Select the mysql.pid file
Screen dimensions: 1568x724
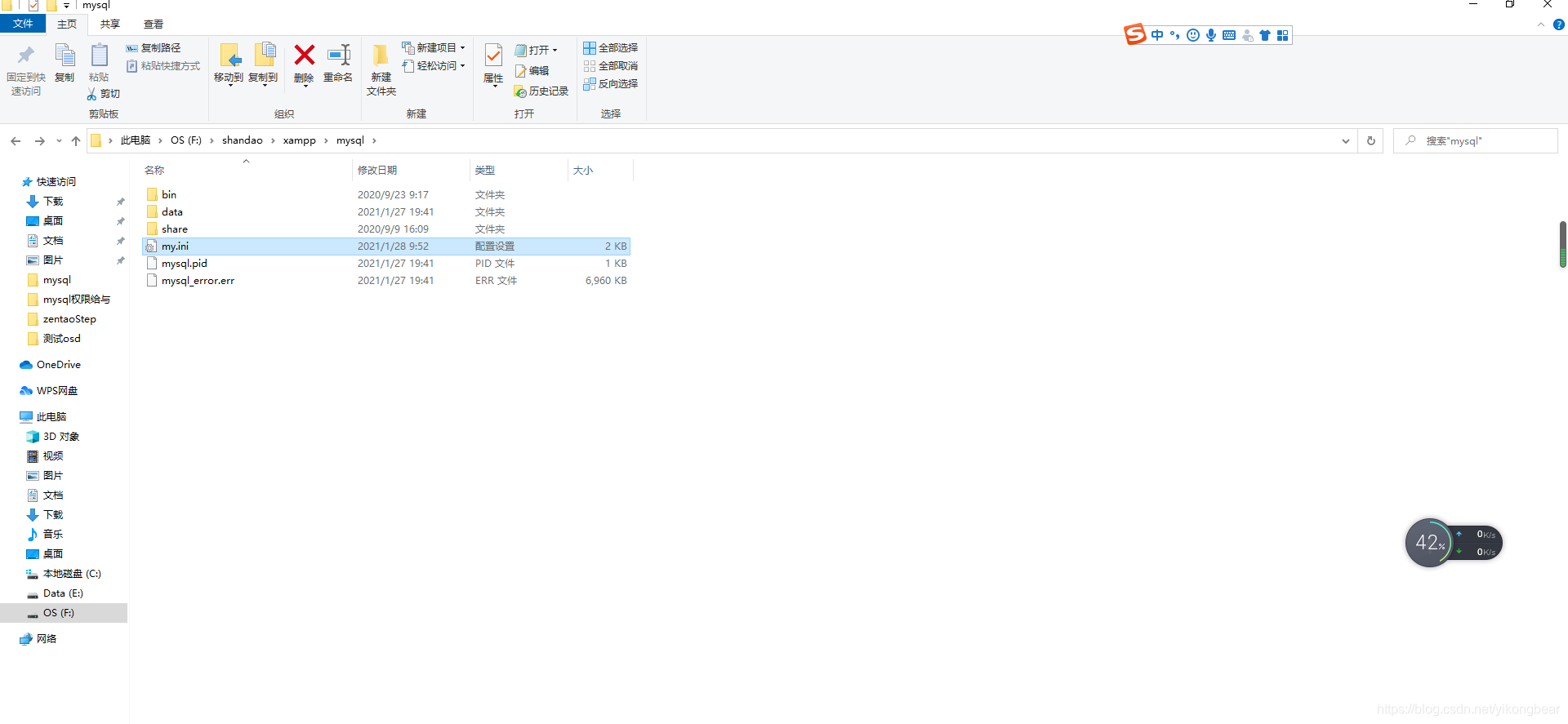(x=385, y=263)
